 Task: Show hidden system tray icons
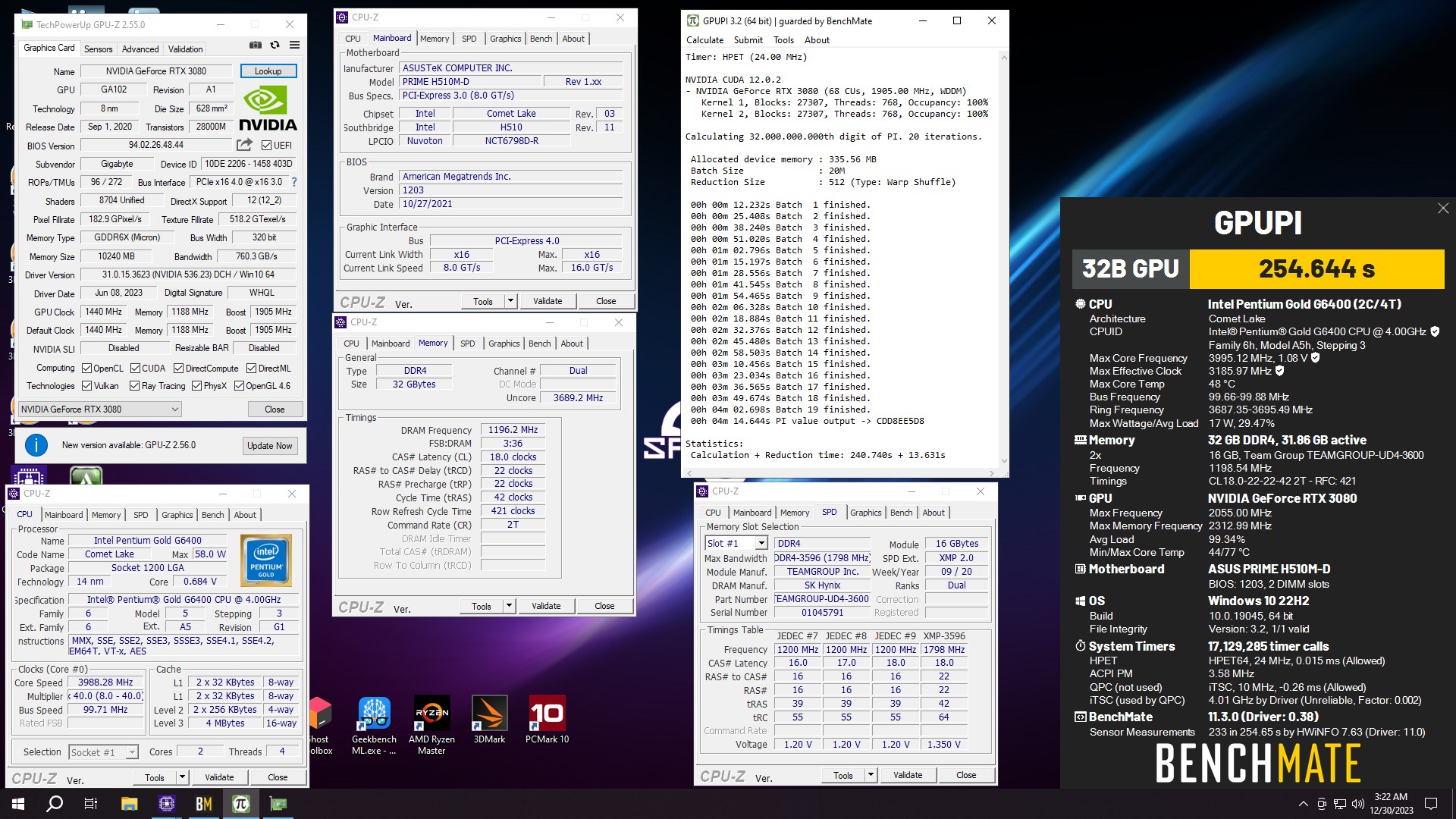pos(1303,804)
